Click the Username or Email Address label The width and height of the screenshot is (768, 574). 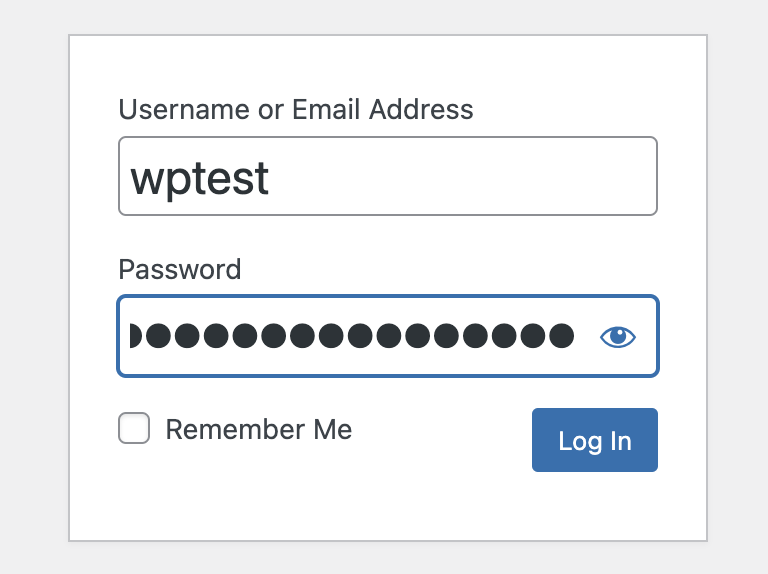coord(296,109)
